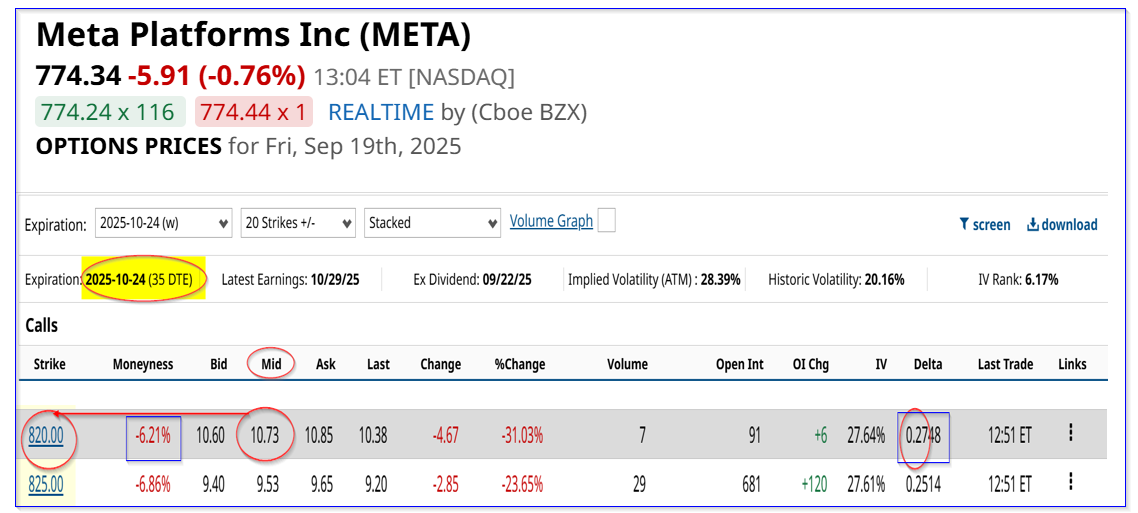Click the Last value 10.38
This screenshot has width=1138, height=513.
(x=373, y=435)
